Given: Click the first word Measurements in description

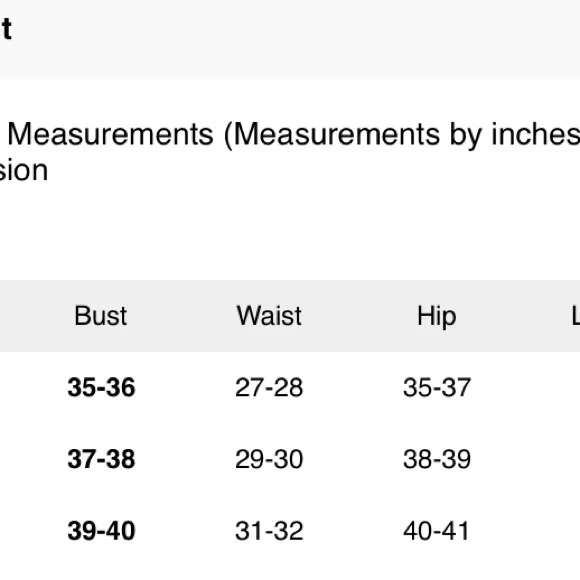Looking at the screenshot, I should coord(111,134).
